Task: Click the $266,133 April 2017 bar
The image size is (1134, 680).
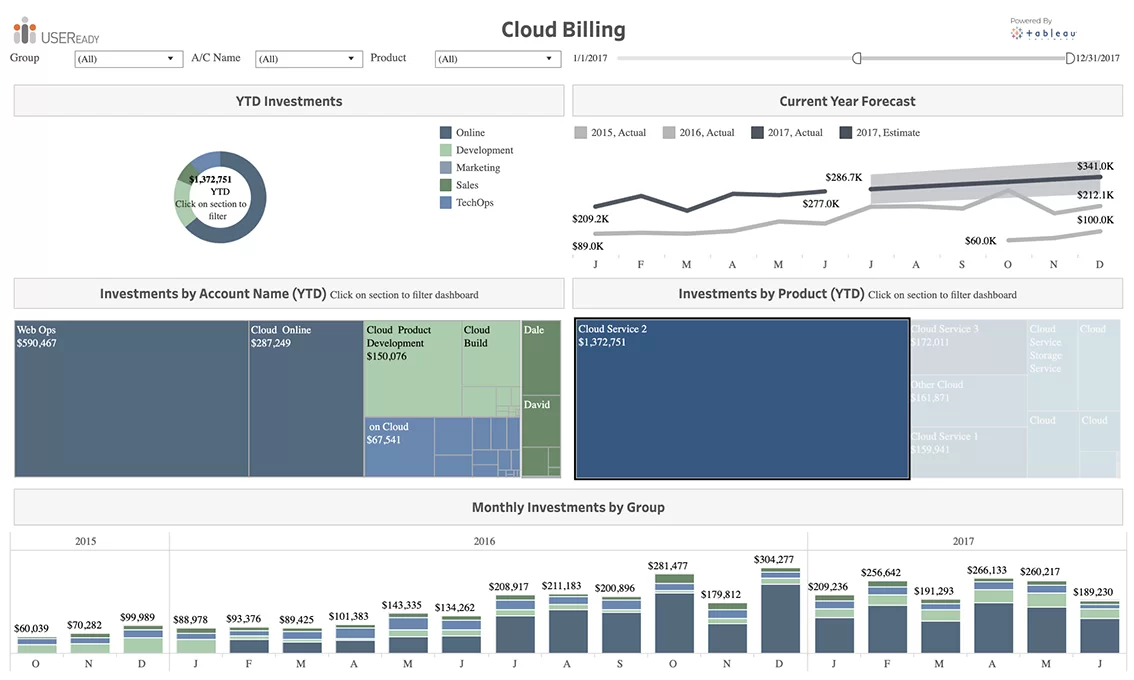Action: [994, 616]
